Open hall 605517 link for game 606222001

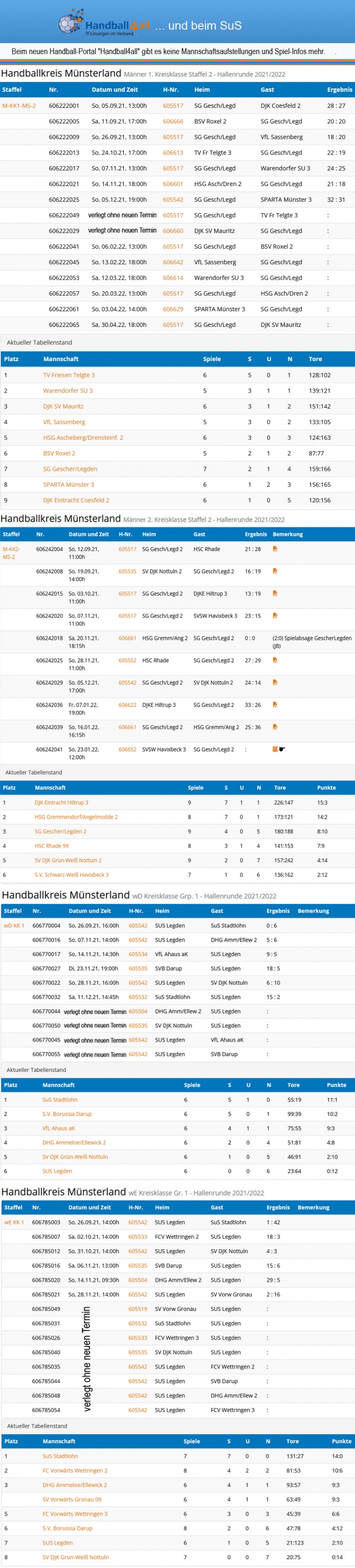pos(173,106)
